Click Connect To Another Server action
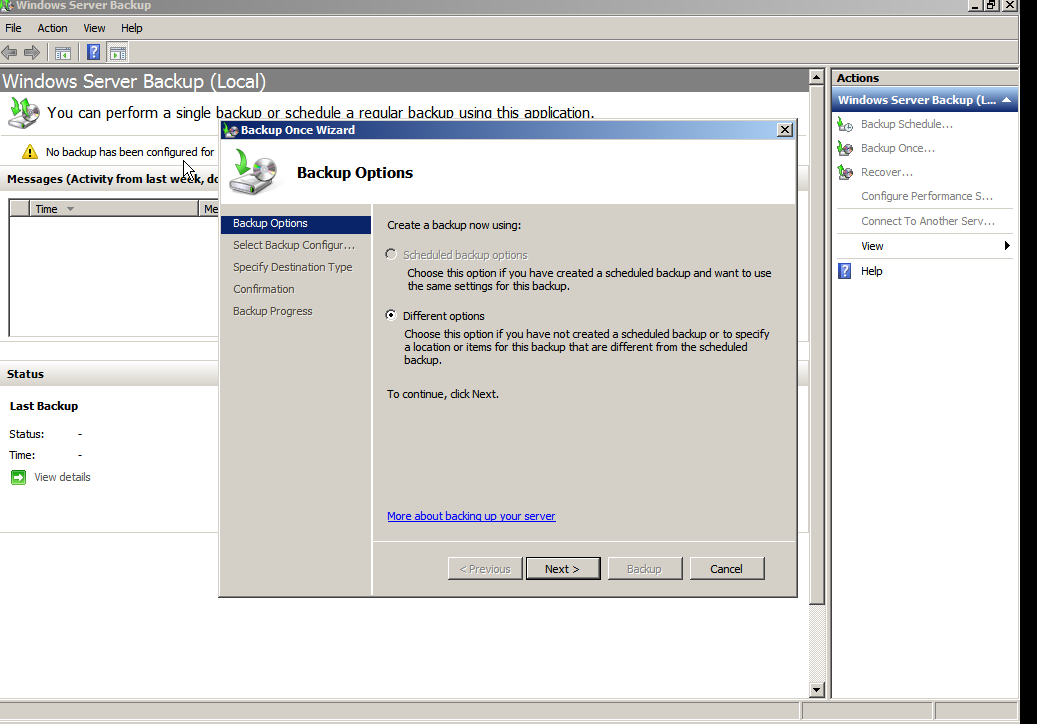 point(927,221)
